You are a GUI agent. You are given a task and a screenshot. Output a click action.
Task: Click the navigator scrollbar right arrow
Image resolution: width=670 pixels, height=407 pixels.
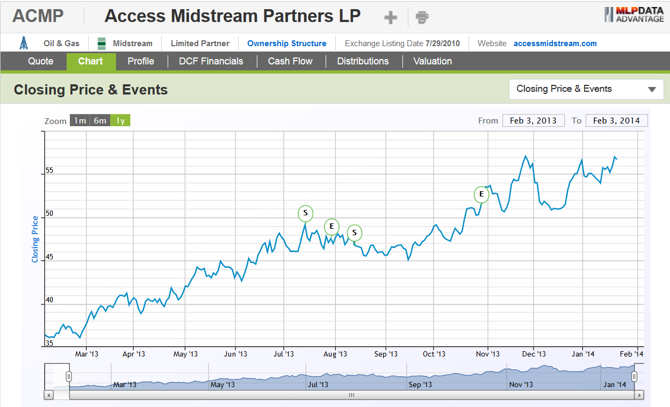pyautogui.click(x=639, y=395)
